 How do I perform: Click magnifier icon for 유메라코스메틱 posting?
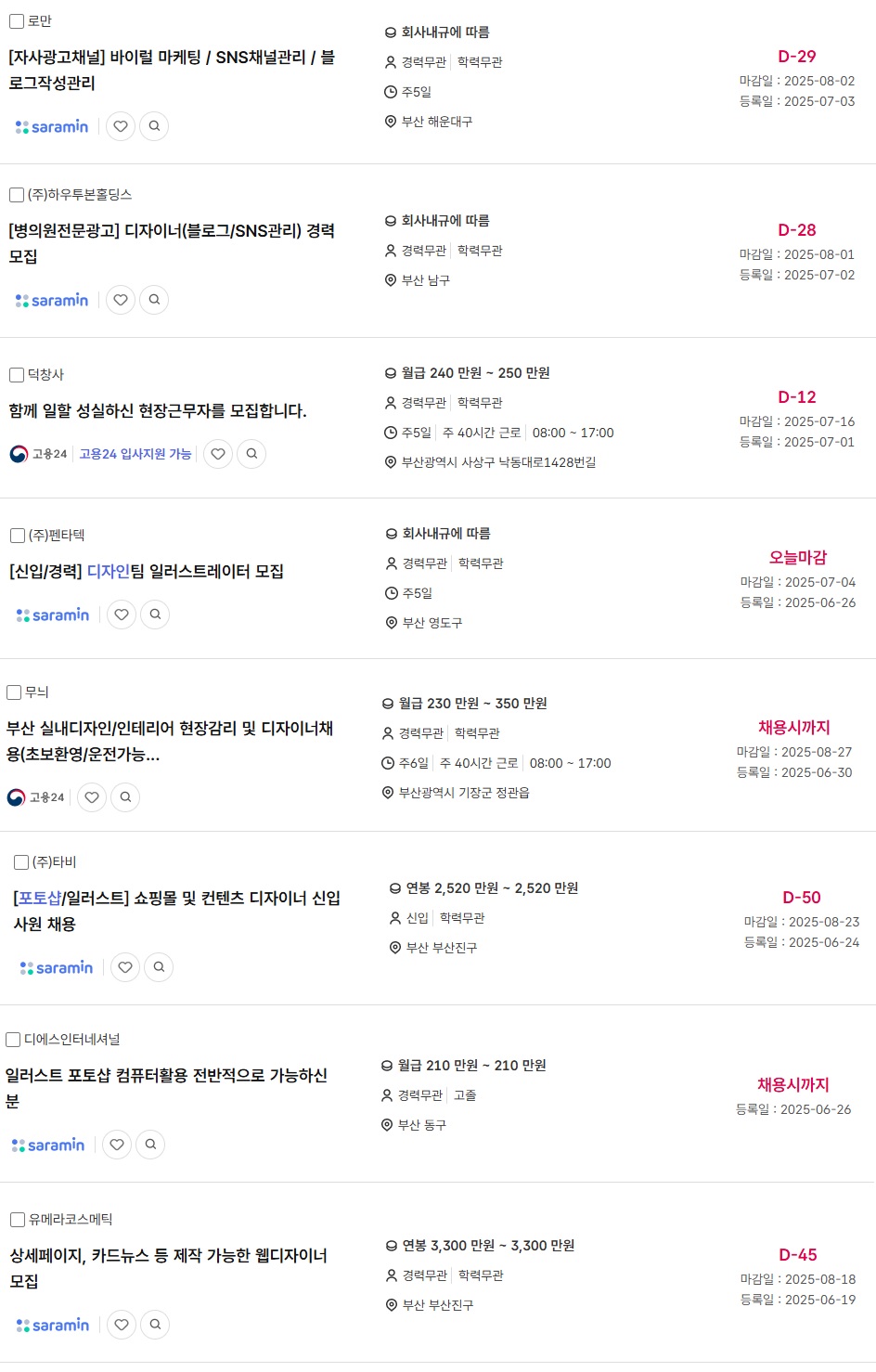[155, 1325]
